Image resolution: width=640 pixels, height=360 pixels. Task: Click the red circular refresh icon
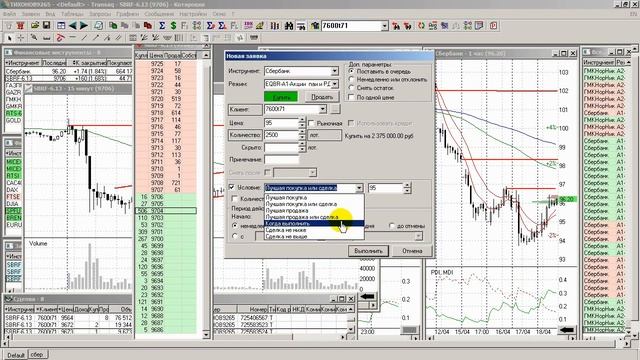421,25
